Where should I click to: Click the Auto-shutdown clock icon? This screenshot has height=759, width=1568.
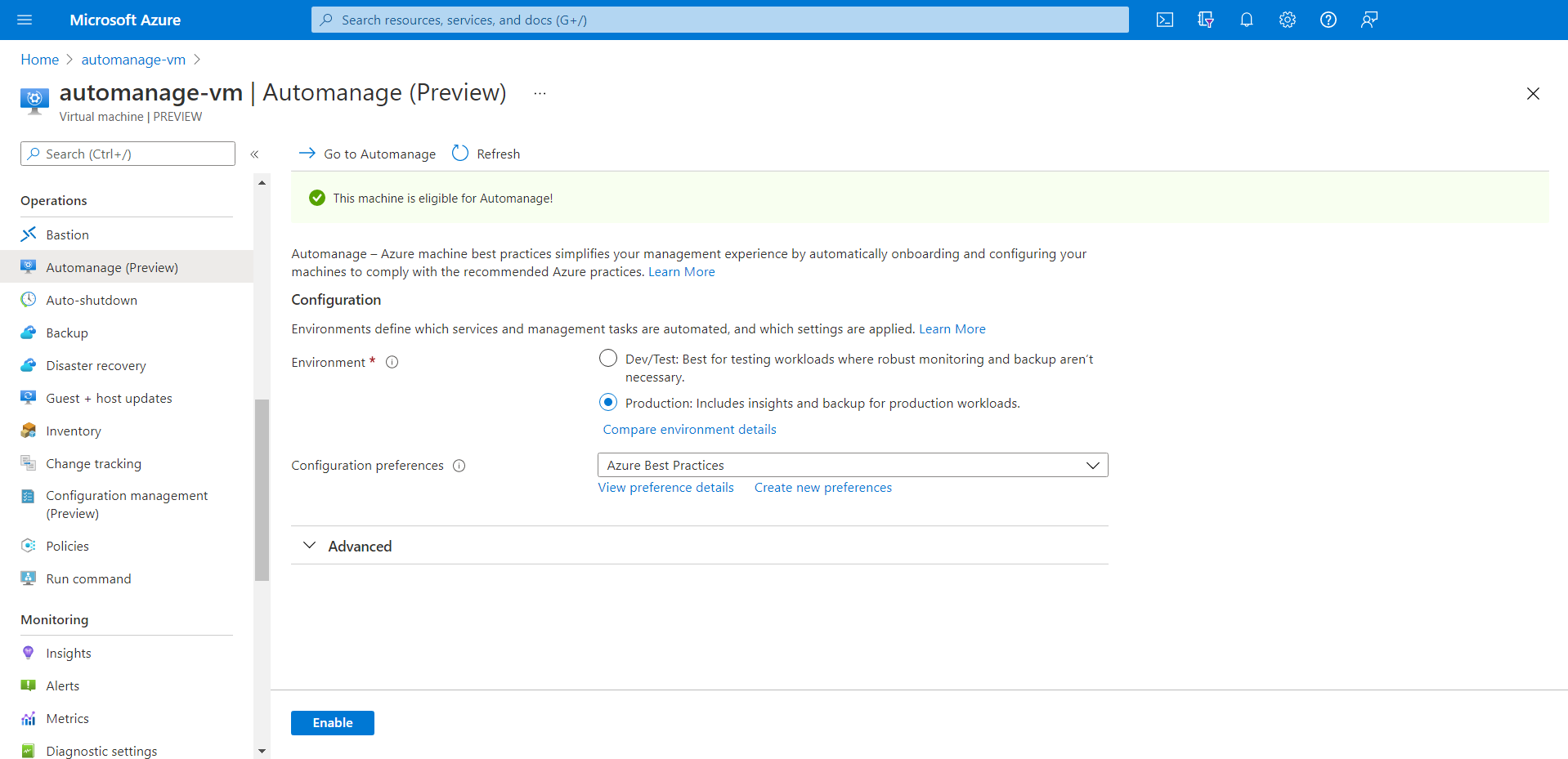(x=29, y=300)
